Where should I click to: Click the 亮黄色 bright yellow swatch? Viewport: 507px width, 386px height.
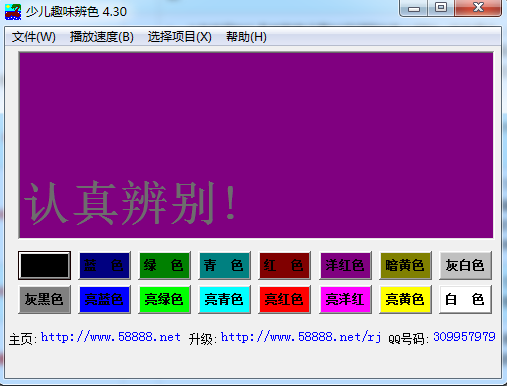click(405, 299)
